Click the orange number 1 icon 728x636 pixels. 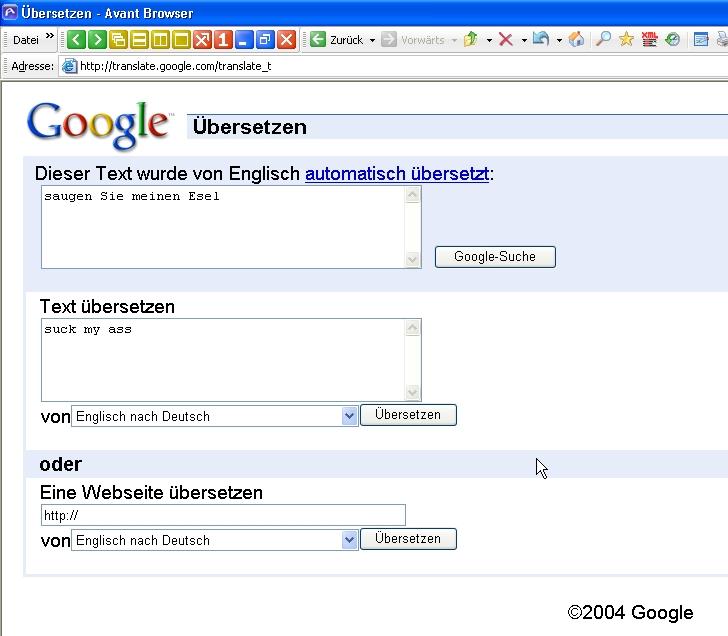click(x=223, y=40)
